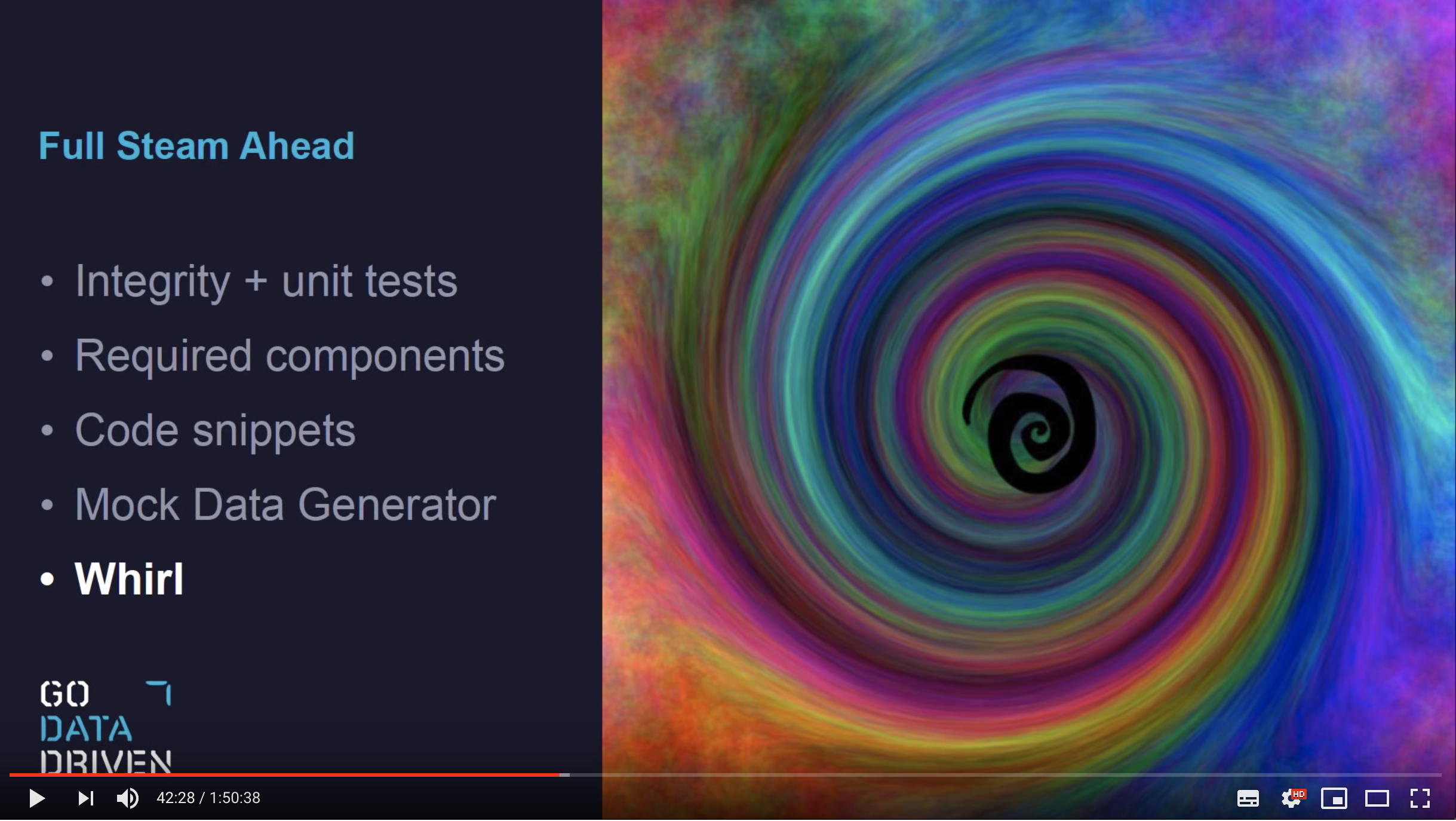The width and height of the screenshot is (1456, 821).
Task: Drag the video progress timeline slider
Action: coord(559,771)
